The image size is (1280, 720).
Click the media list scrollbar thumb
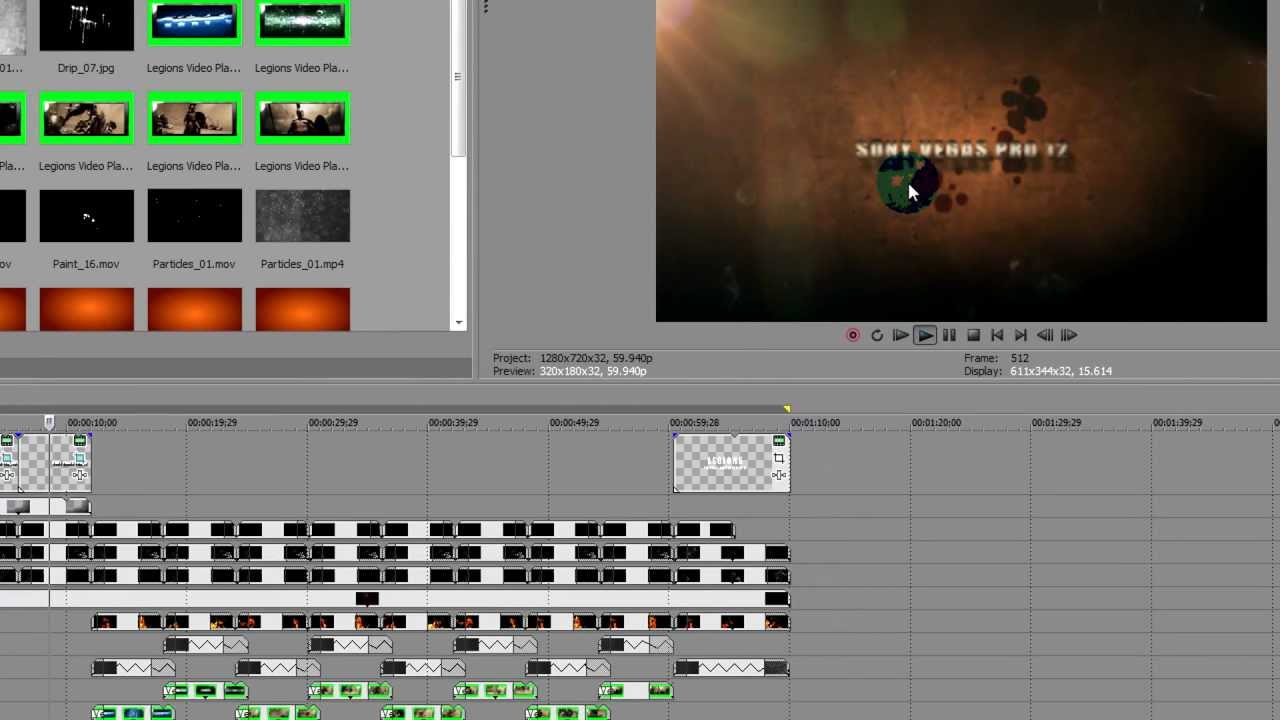[458, 77]
